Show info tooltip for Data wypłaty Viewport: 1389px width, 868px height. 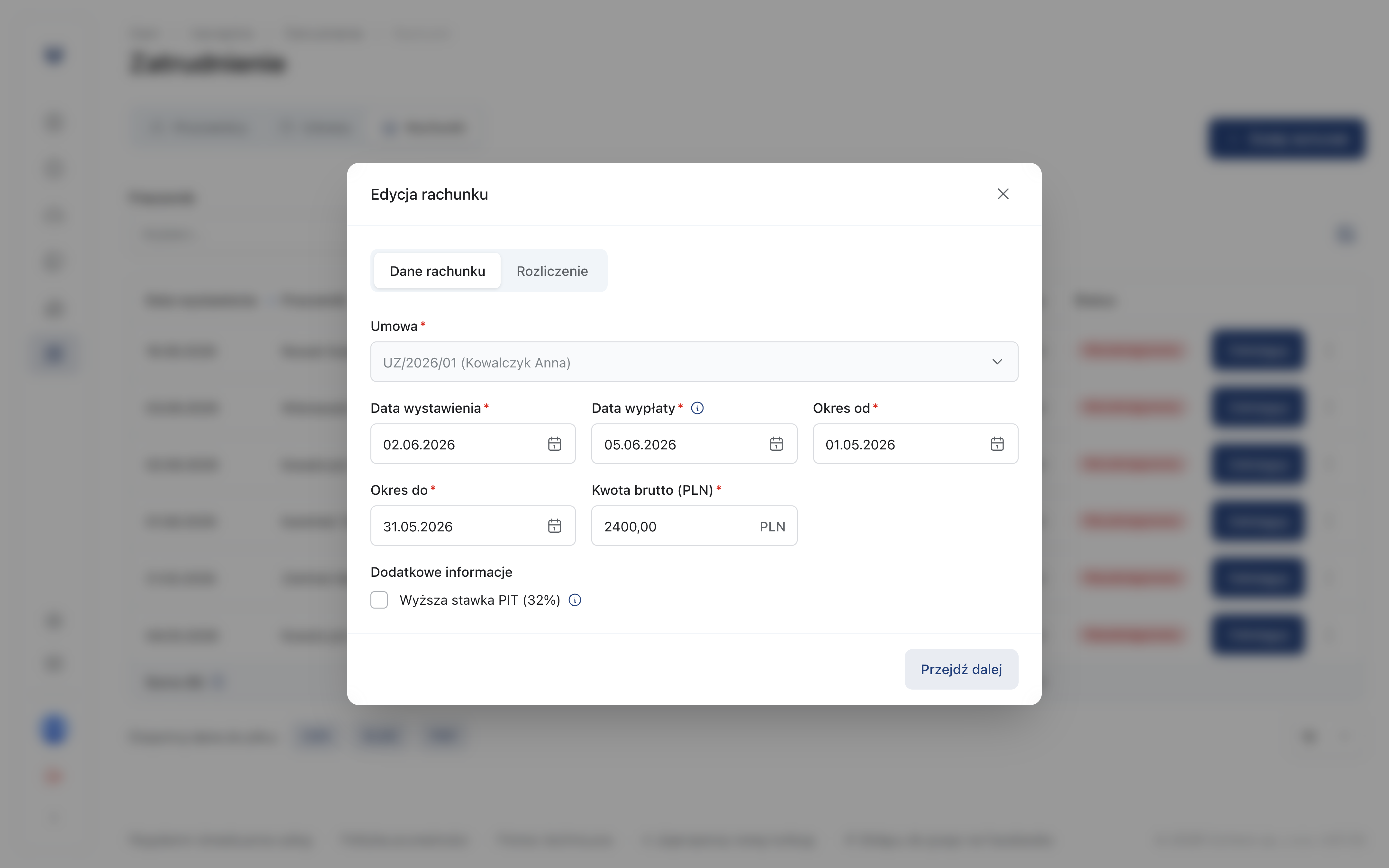pyautogui.click(x=697, y=408)
